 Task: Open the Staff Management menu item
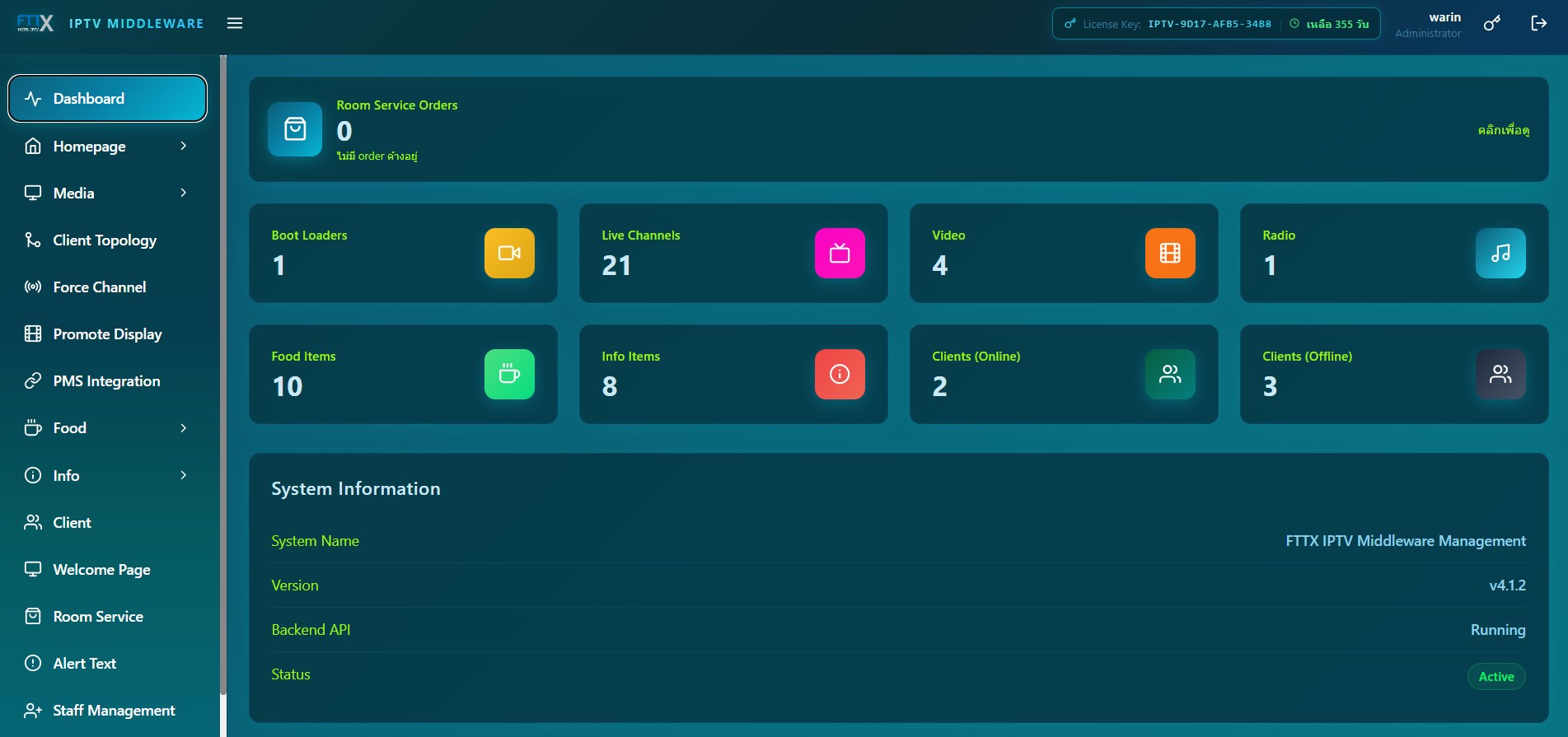coord(107,710)
